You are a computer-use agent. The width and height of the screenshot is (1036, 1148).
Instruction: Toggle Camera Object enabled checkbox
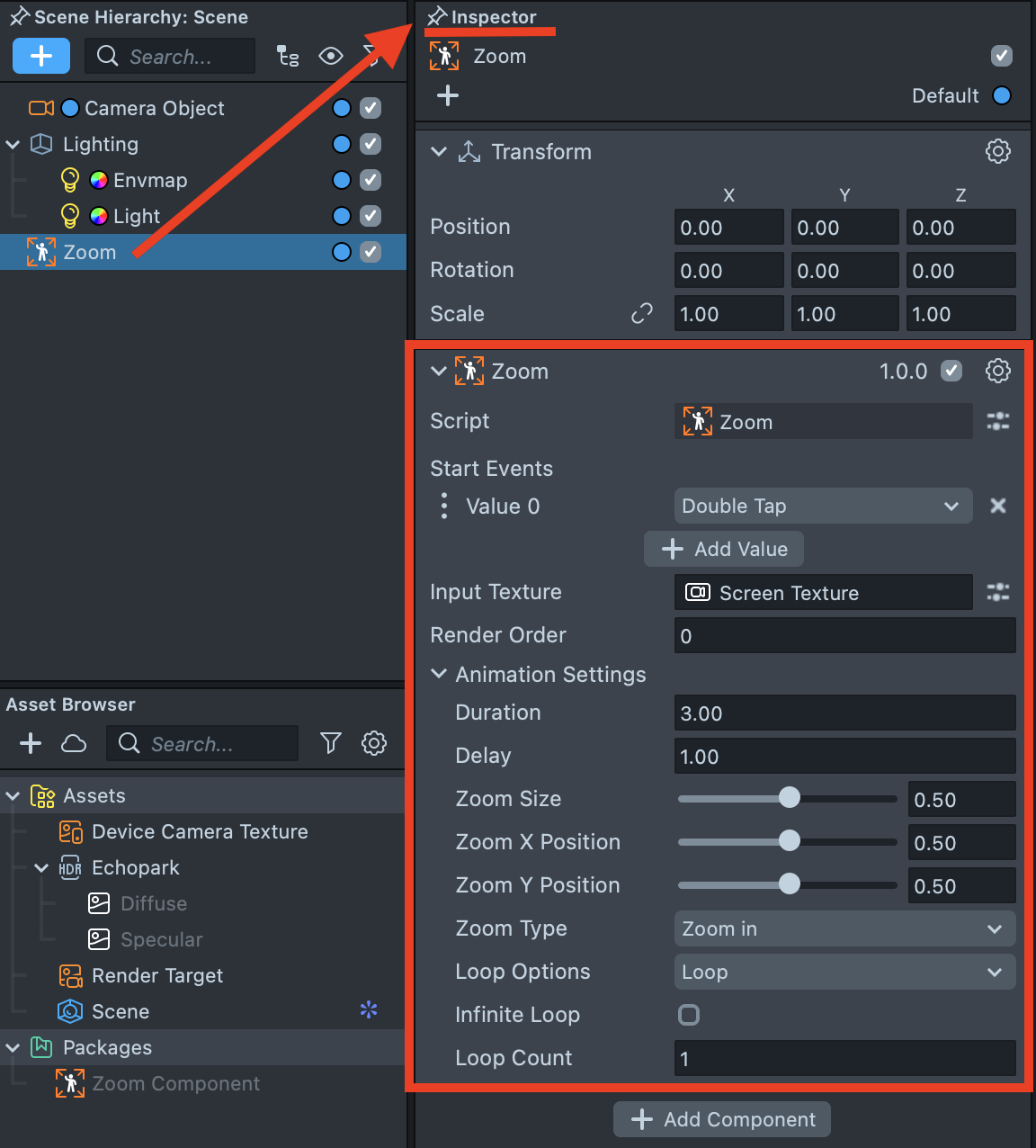pos(371,108)
